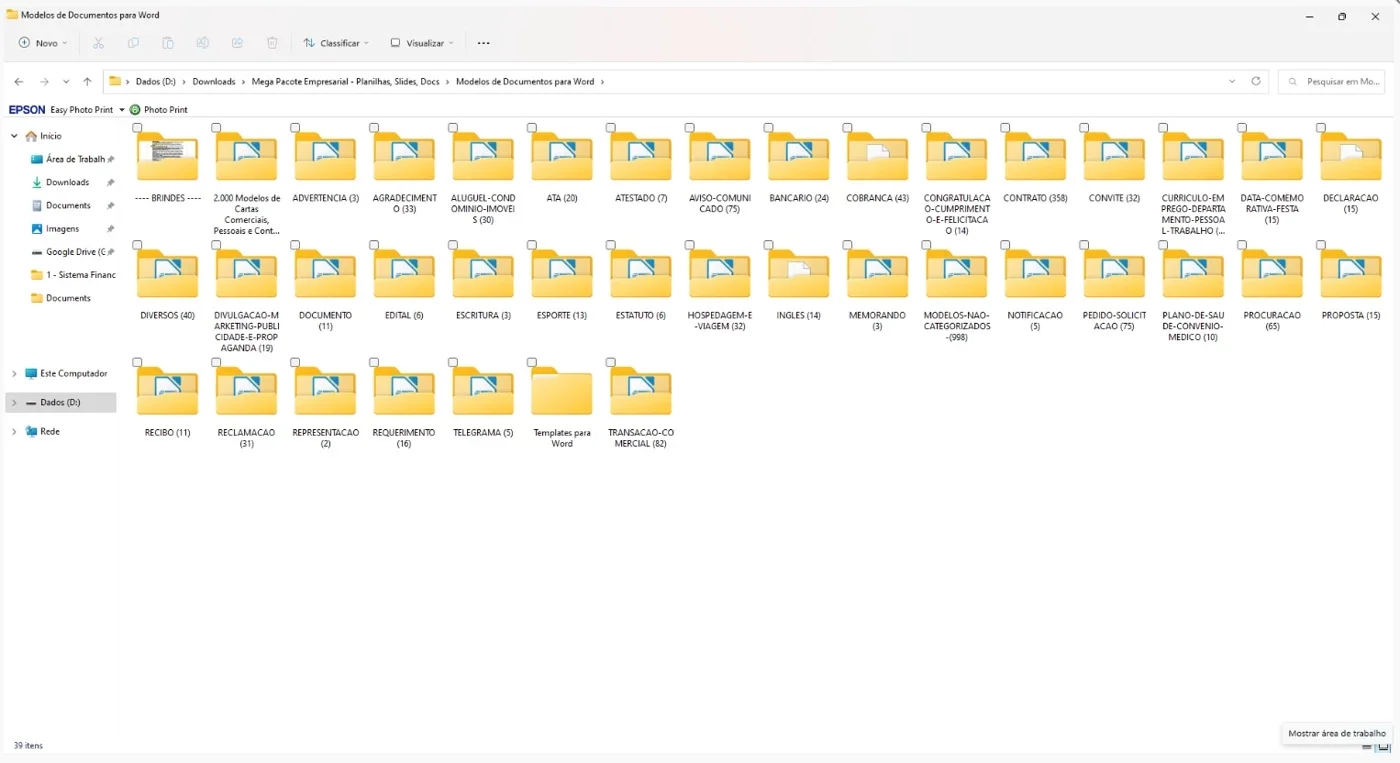
Task: Click the Copy icon in toolbar
Action: coord(133,43)
